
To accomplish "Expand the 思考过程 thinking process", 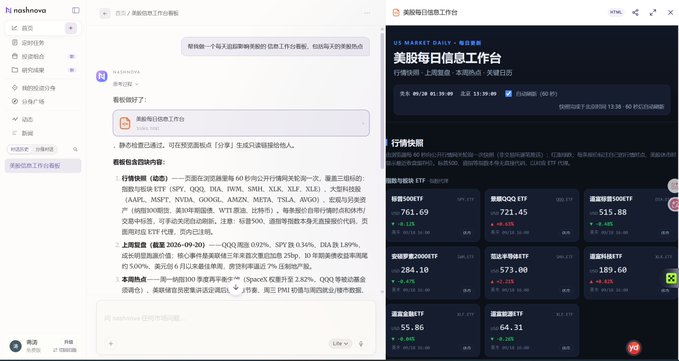I will click(126, 84).
